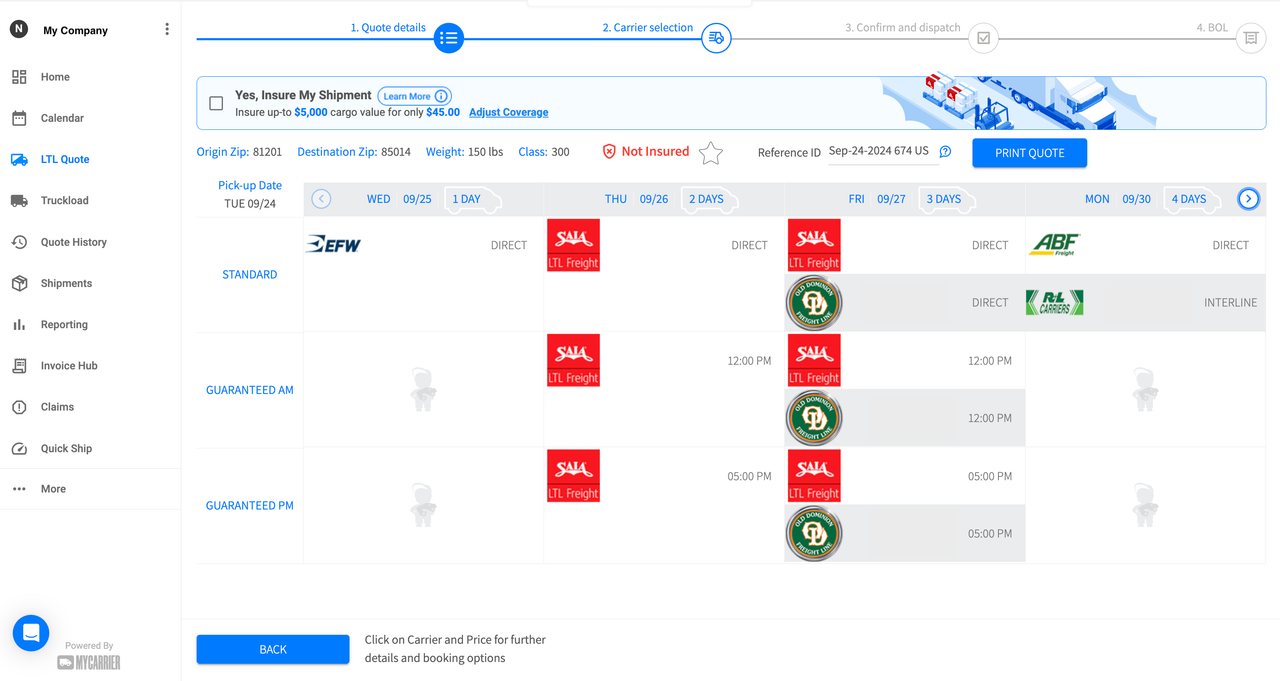
Task: Click the My Company avatar badge
Action: tap(19, 30)
